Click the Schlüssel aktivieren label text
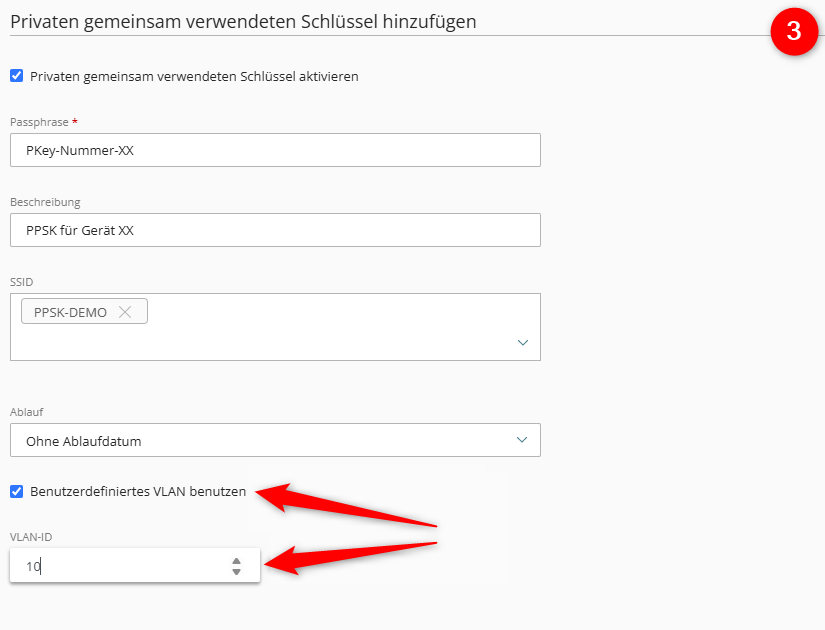The image size is (825, 630). (194, 76)
